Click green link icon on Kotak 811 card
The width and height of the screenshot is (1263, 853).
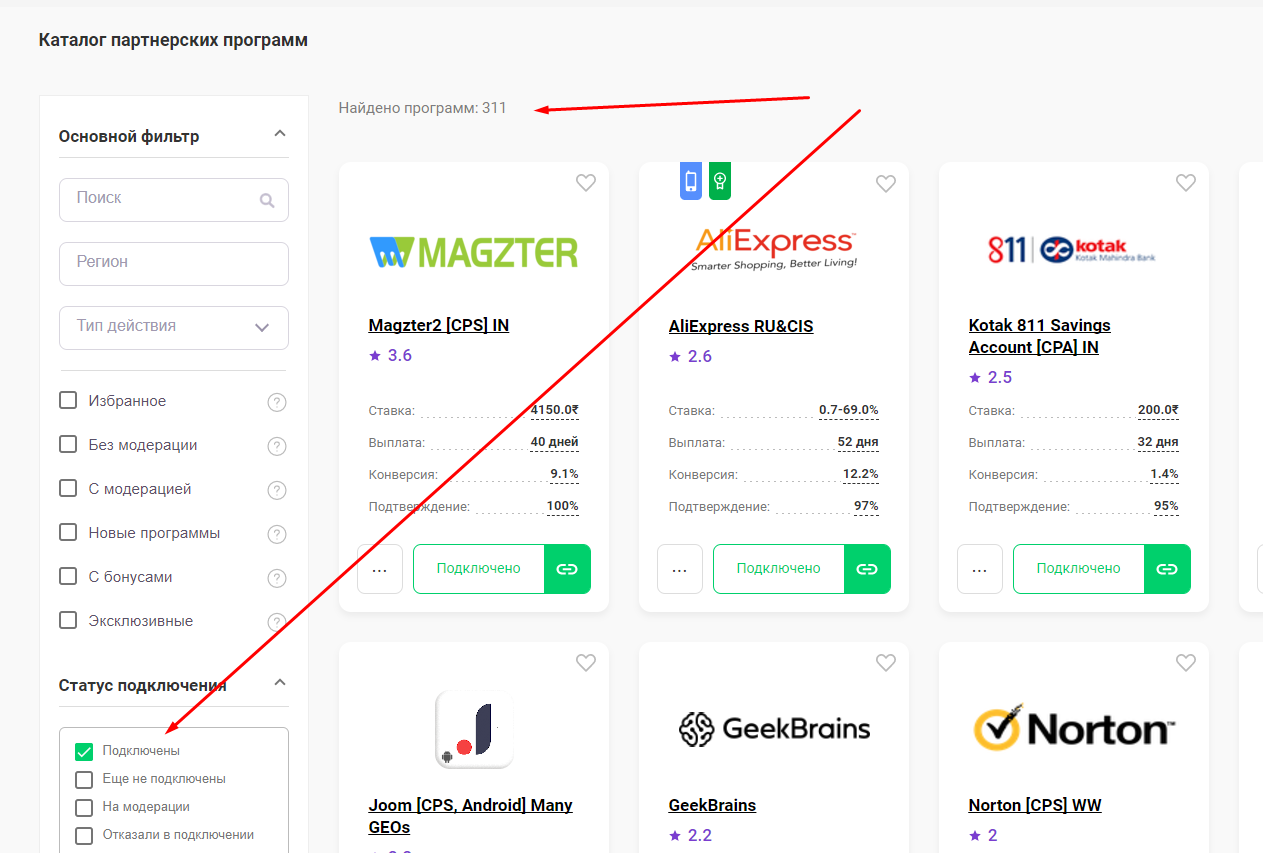click(1167, 569)
